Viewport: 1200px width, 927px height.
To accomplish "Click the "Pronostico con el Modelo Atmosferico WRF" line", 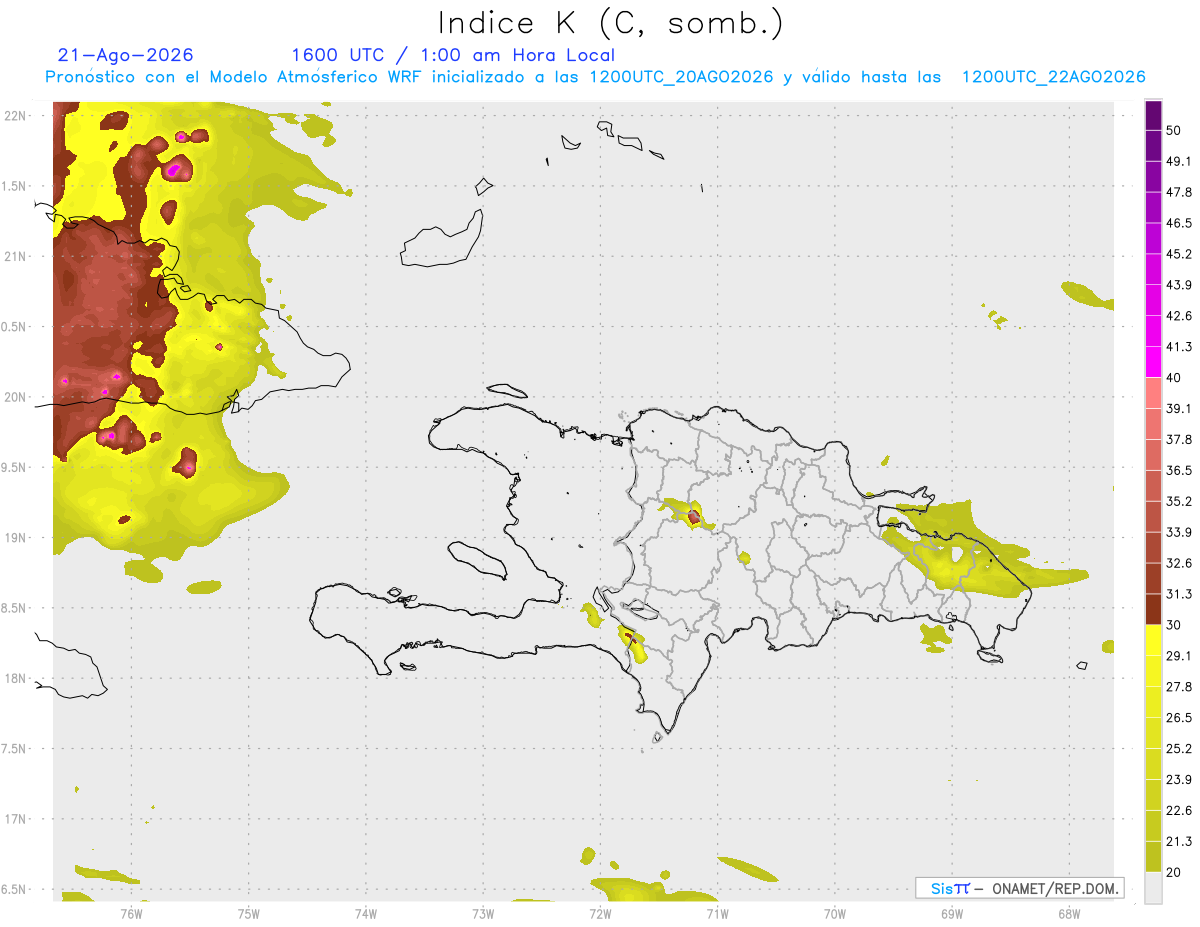I will 594,77.
